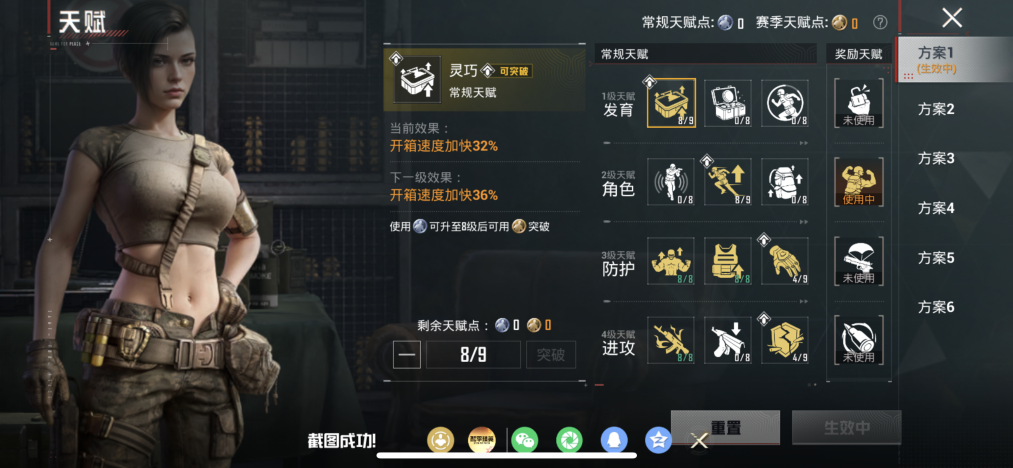The height and width of the screenshot is (468, 1013).
Task: Click the 重置 reset button
Action: (x=726, y=427)
